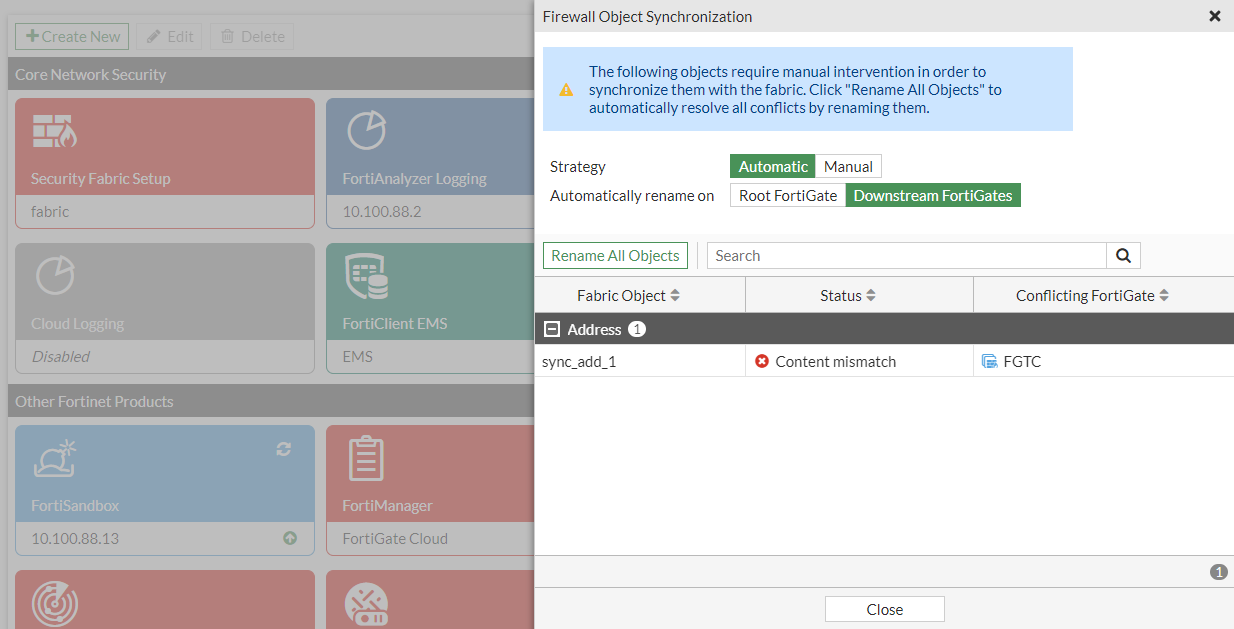Click Create New in the background page
The image size is (1234, 629).
(x=72, y=36)
